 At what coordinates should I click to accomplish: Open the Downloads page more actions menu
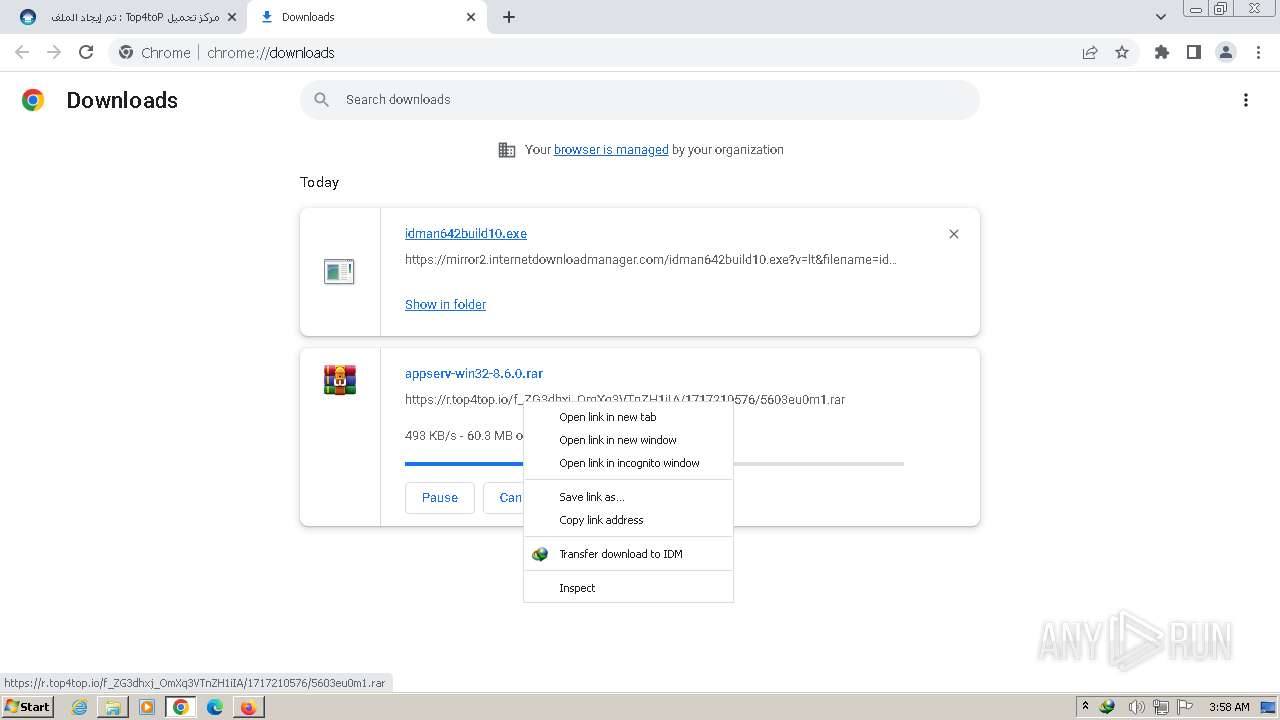coord(1246,100)
